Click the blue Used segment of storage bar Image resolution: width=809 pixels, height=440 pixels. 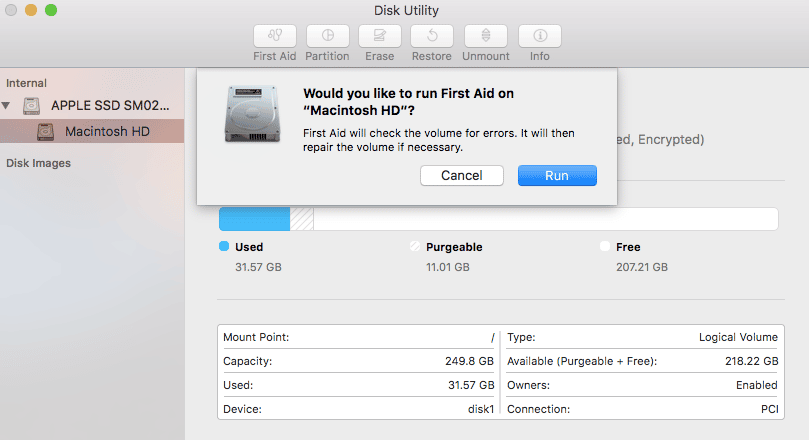[x=254, y=219]
